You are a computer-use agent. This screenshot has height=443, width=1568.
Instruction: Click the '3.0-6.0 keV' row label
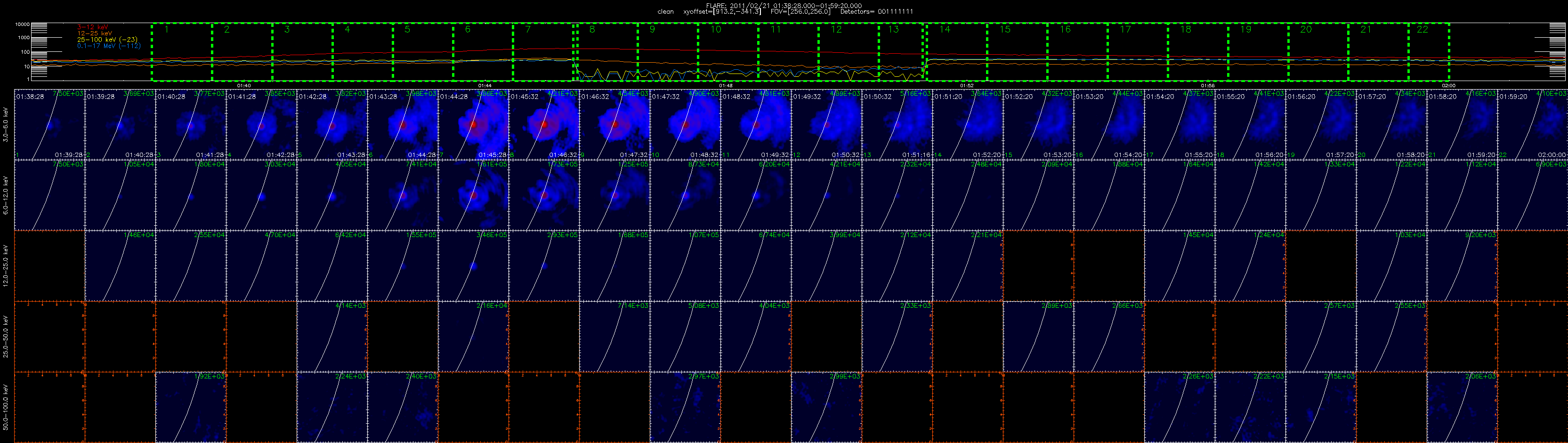6,125
